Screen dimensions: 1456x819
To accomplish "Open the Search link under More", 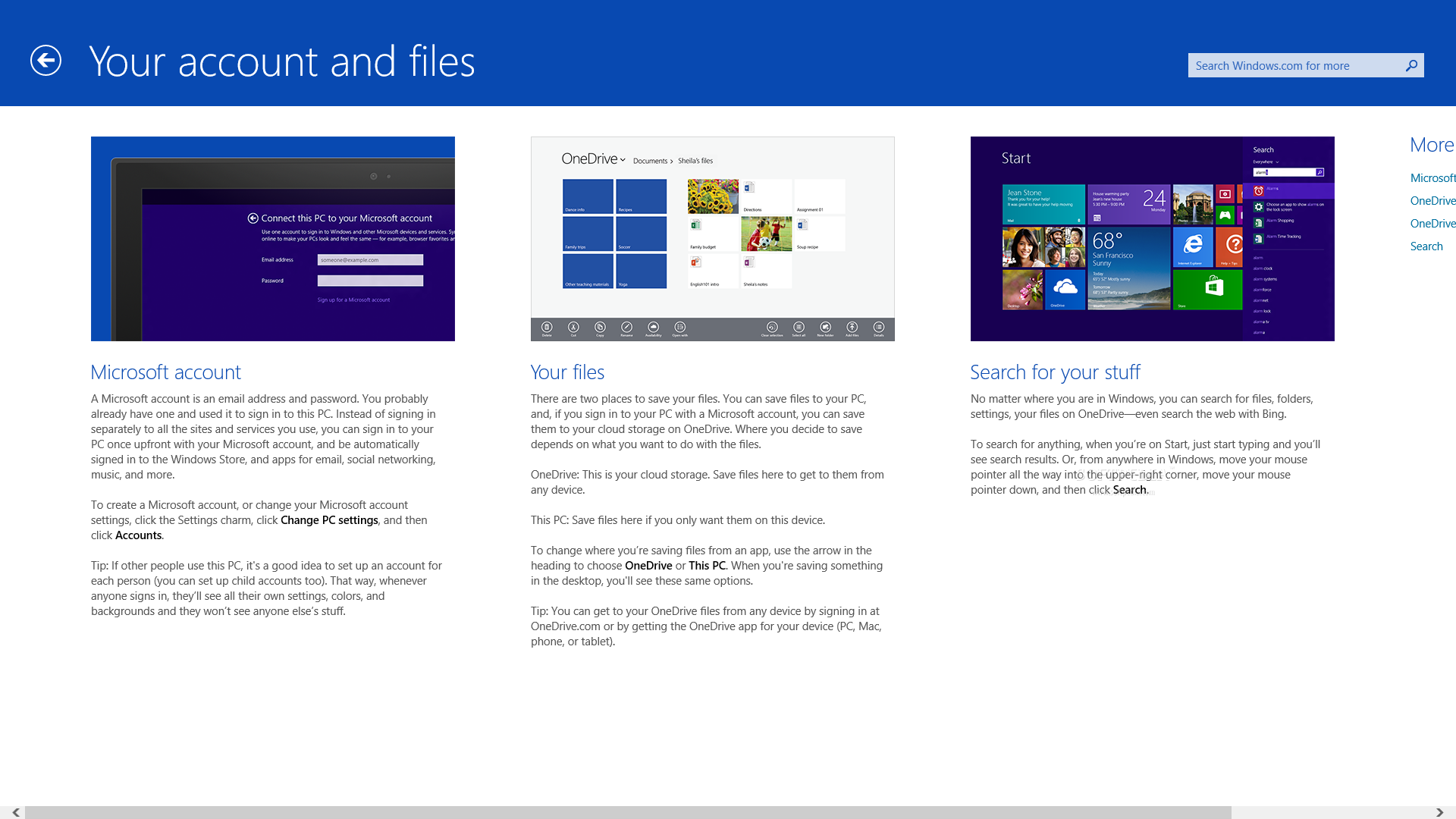I will click(x=1426, y=246).
